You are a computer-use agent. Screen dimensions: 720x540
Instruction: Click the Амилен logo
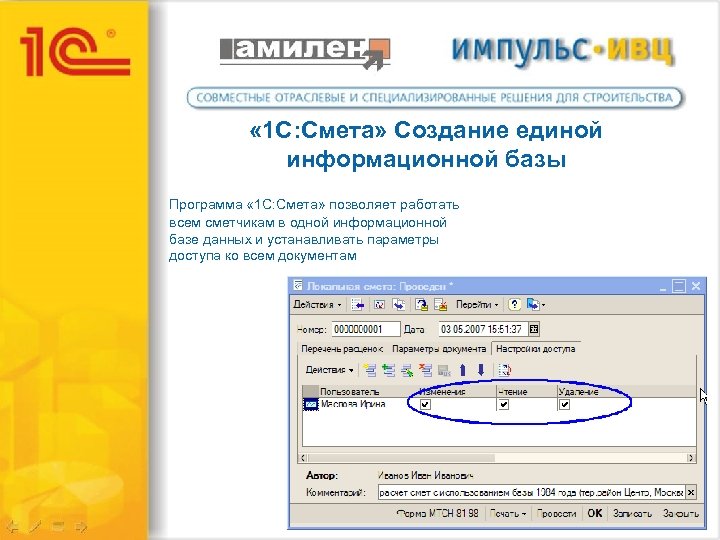pyautogui.click(x=305, y=53)
